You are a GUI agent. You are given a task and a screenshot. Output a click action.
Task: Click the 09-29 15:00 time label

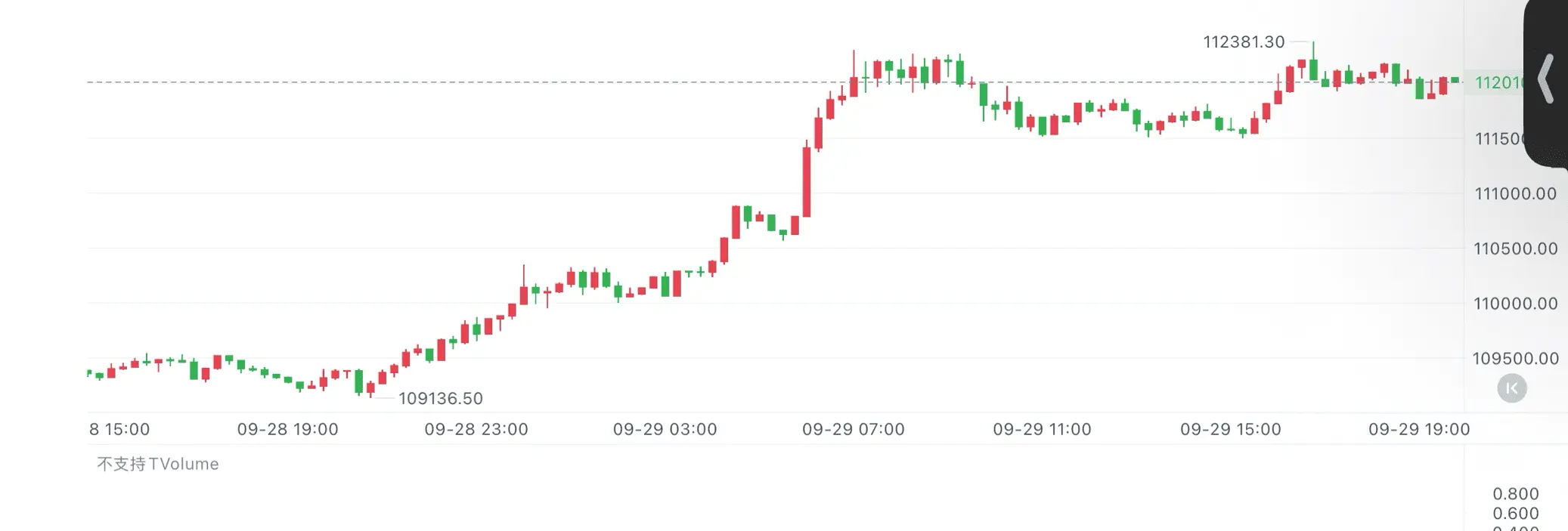pyautogui.click(x=1231, y=429)
